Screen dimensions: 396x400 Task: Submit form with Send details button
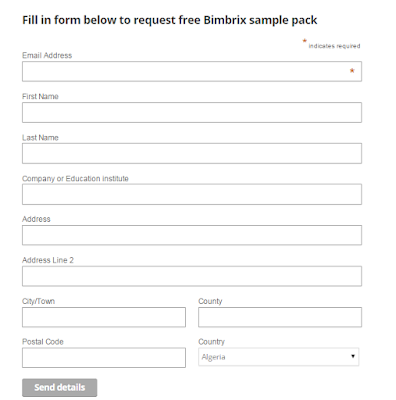pyautogui.click(x=60, y=388)
